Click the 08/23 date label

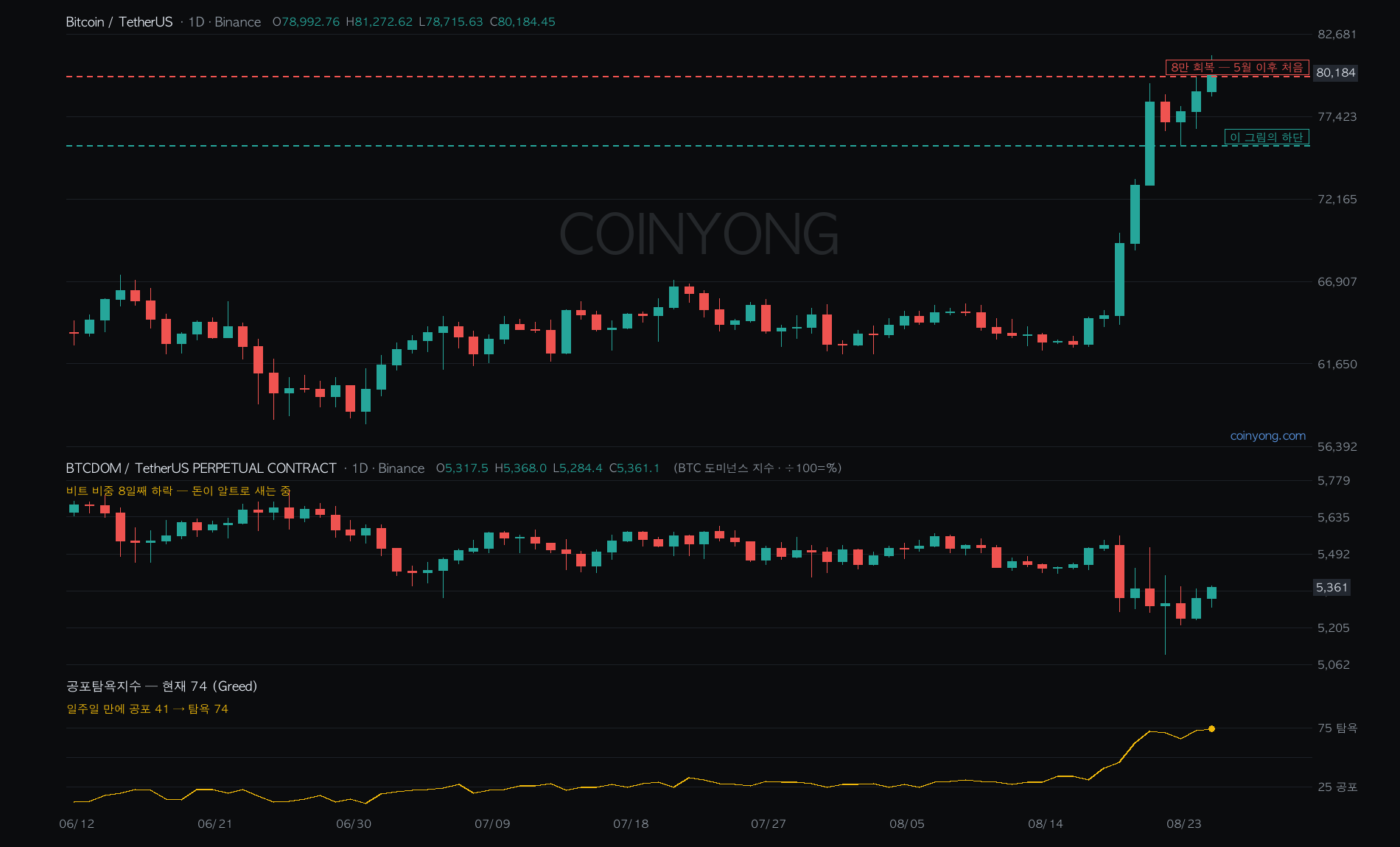pyautogui.click(x=1184, y=823)
